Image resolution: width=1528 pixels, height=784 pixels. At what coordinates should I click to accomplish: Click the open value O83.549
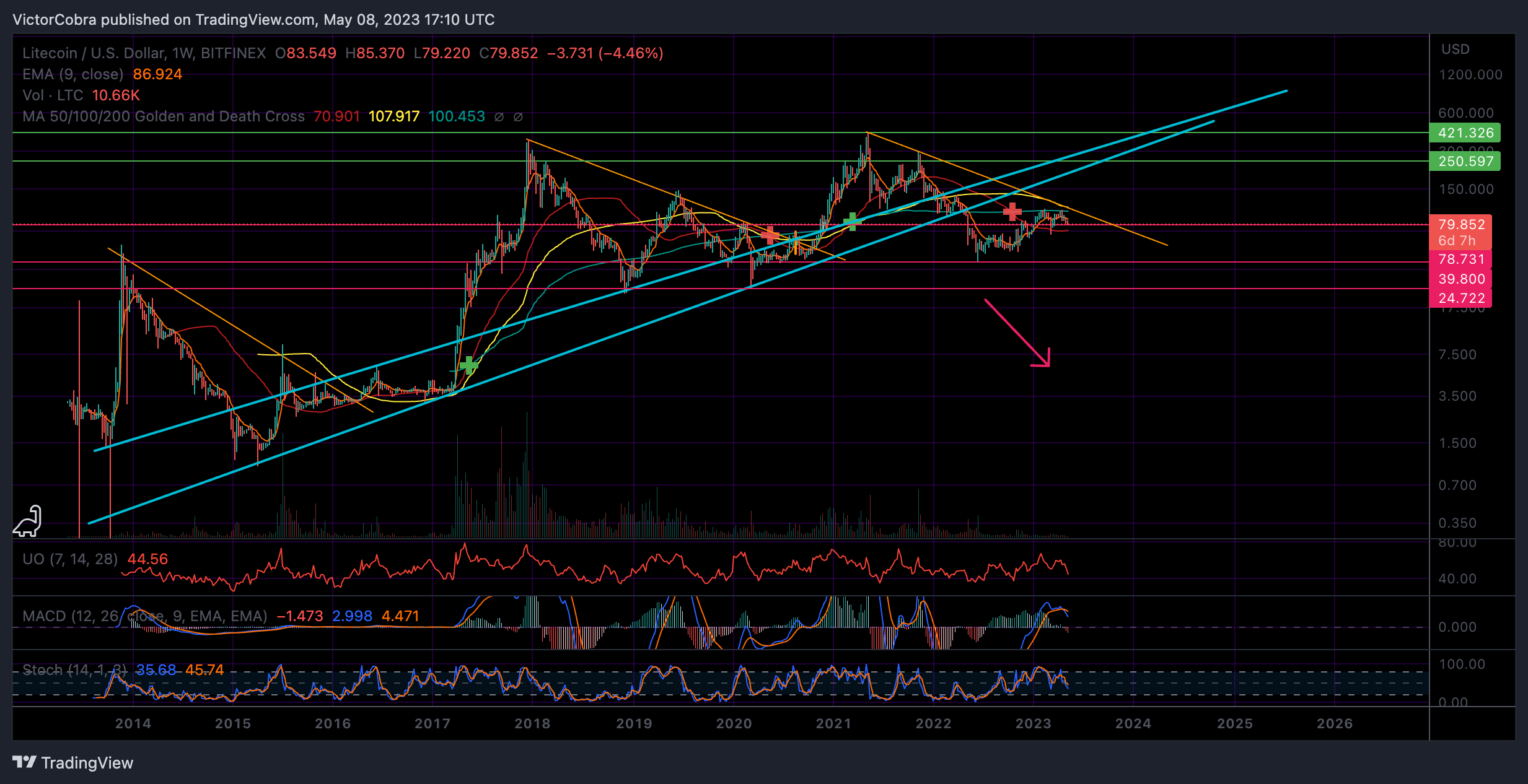tap(306, 53)
